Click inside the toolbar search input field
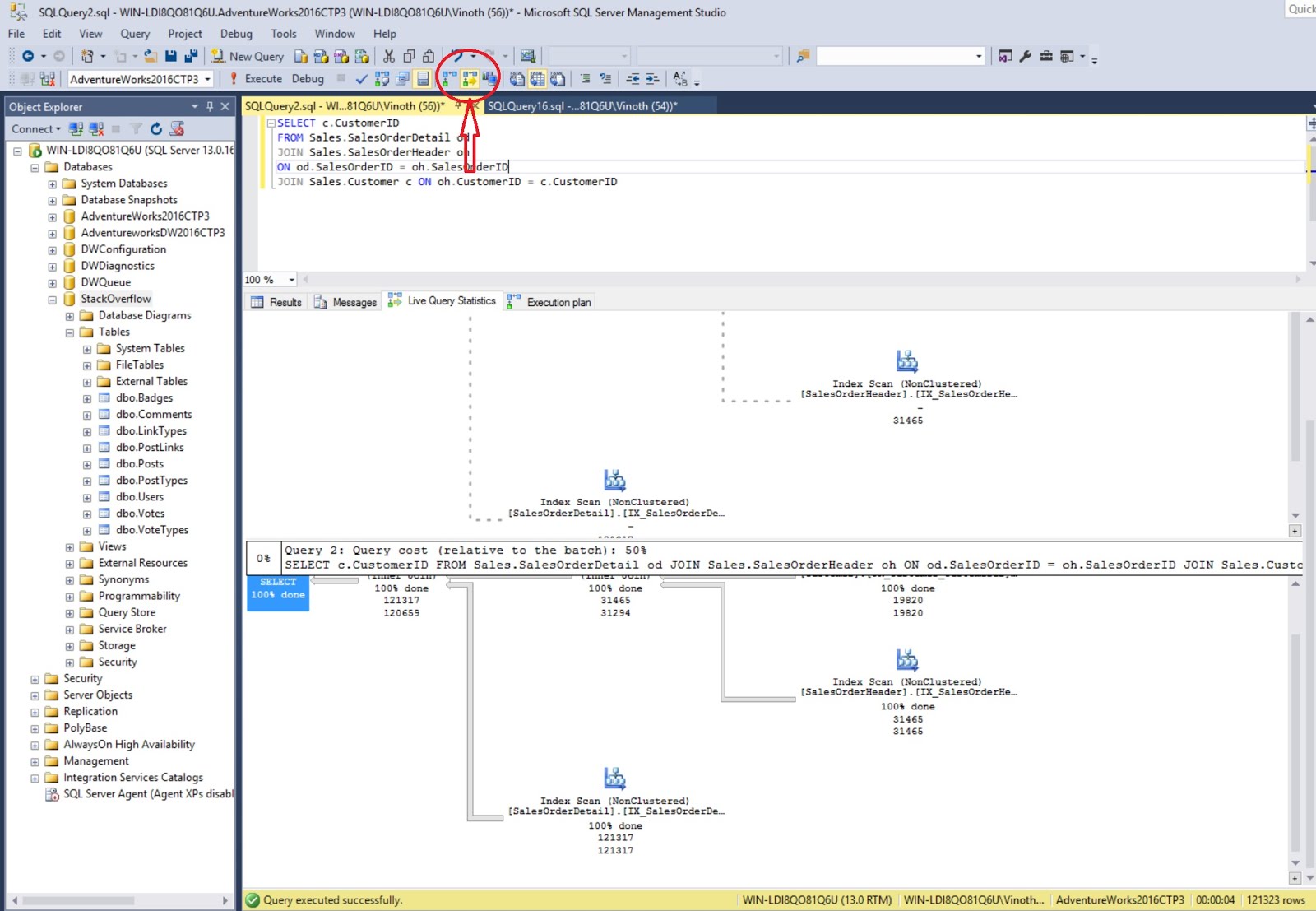This screenshot has width=1316, height=911. click(x=895, y=56)
